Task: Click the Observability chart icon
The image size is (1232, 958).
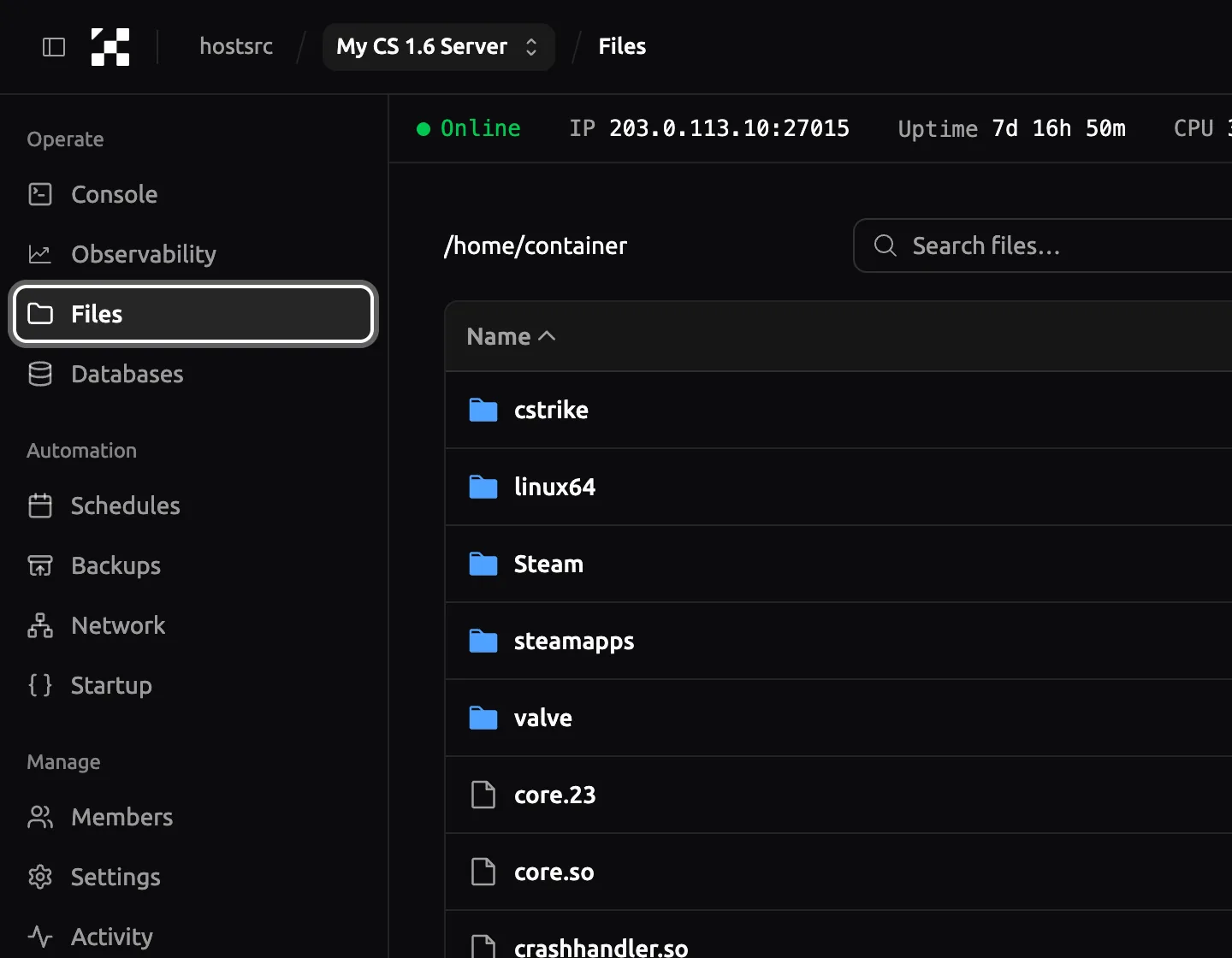Action: (40, 254)
